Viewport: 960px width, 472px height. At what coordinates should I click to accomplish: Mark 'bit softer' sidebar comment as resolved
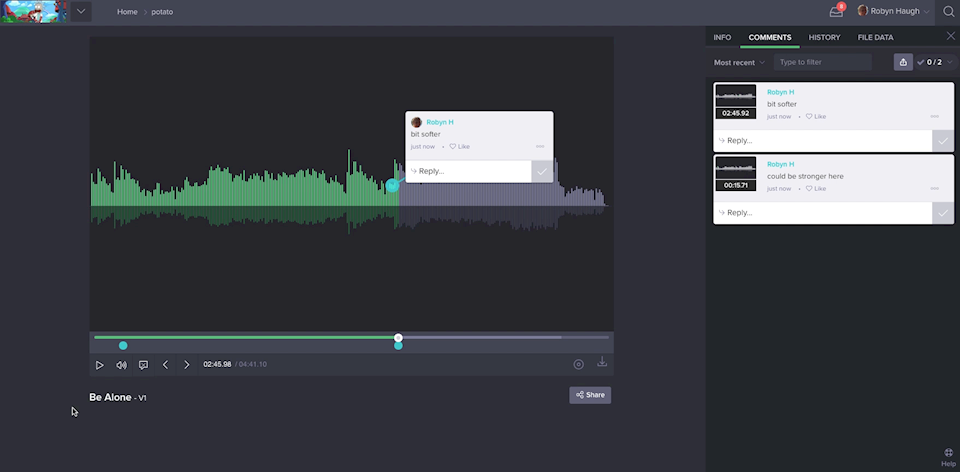(942, 141)
